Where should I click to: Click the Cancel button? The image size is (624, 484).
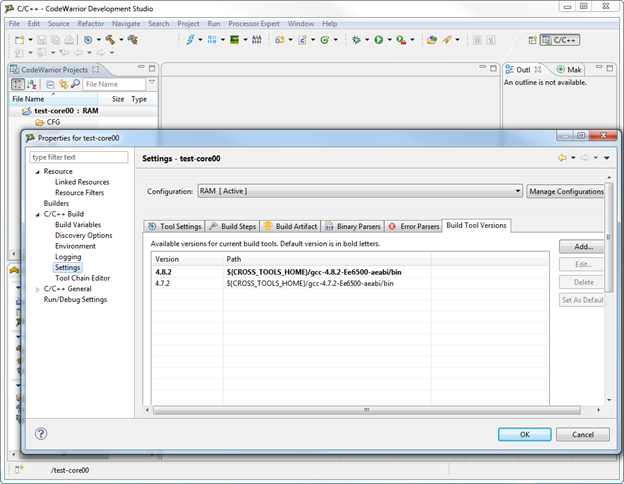583,434
